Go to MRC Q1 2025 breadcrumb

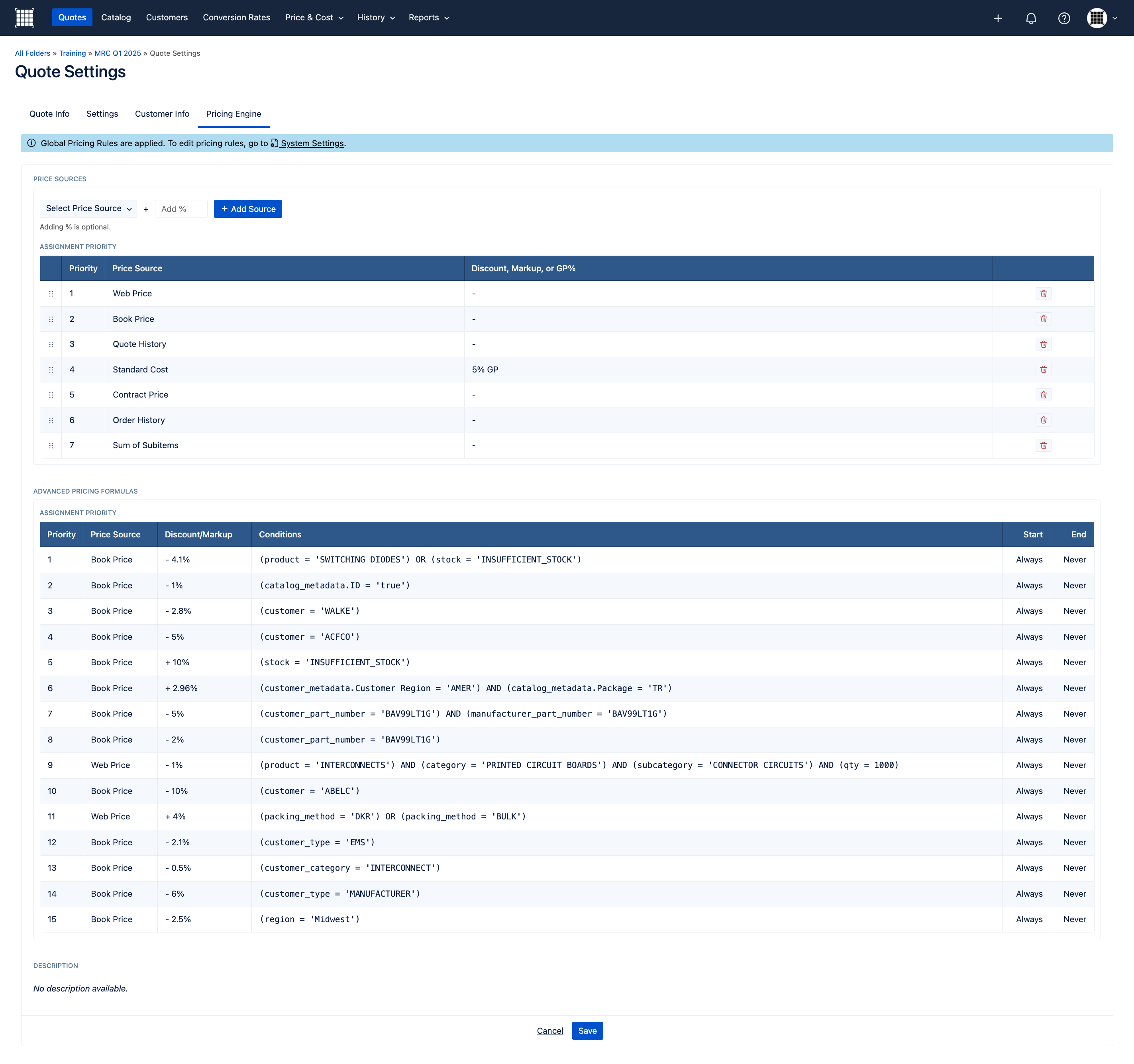point(118,54)
